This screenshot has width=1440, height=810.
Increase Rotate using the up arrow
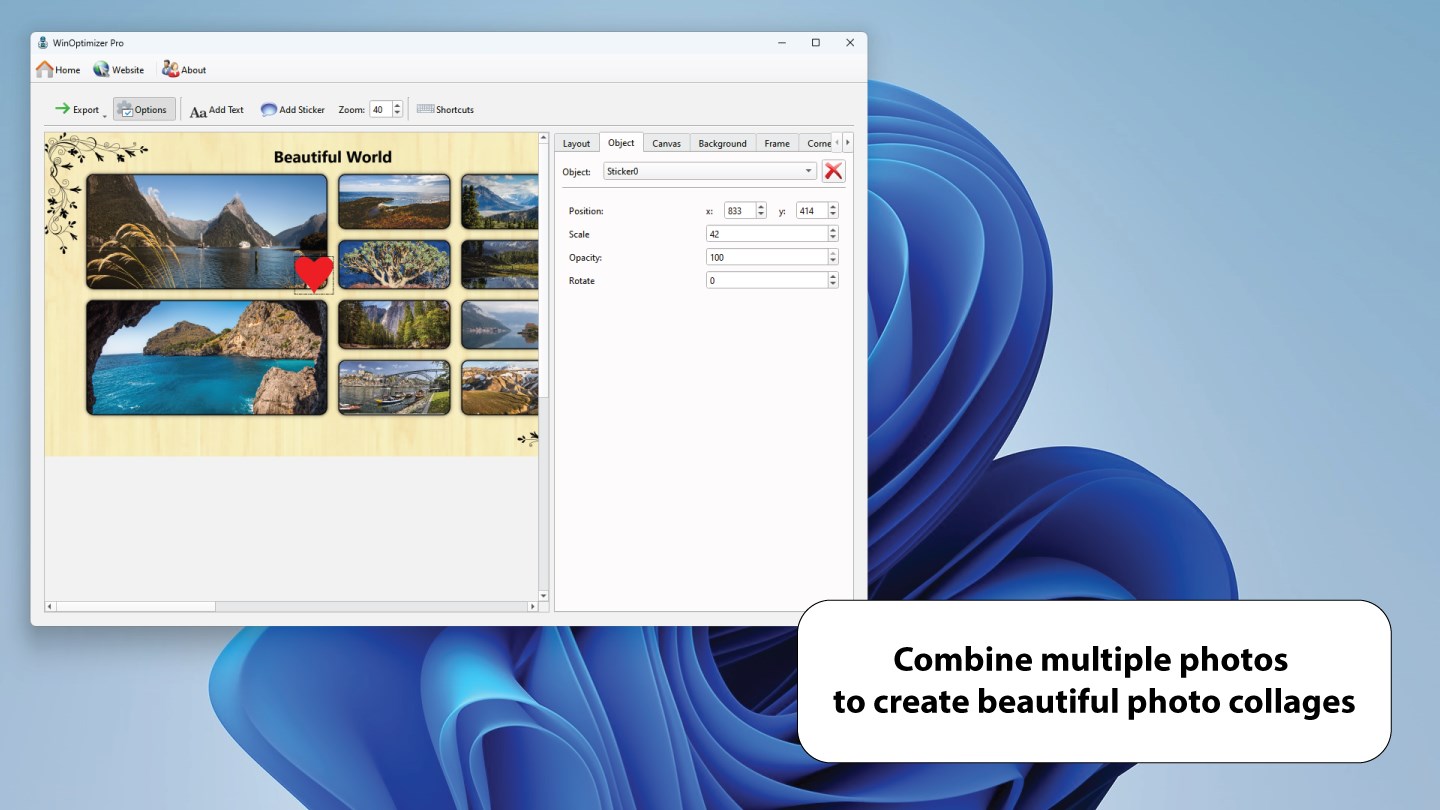pos(833,277)
